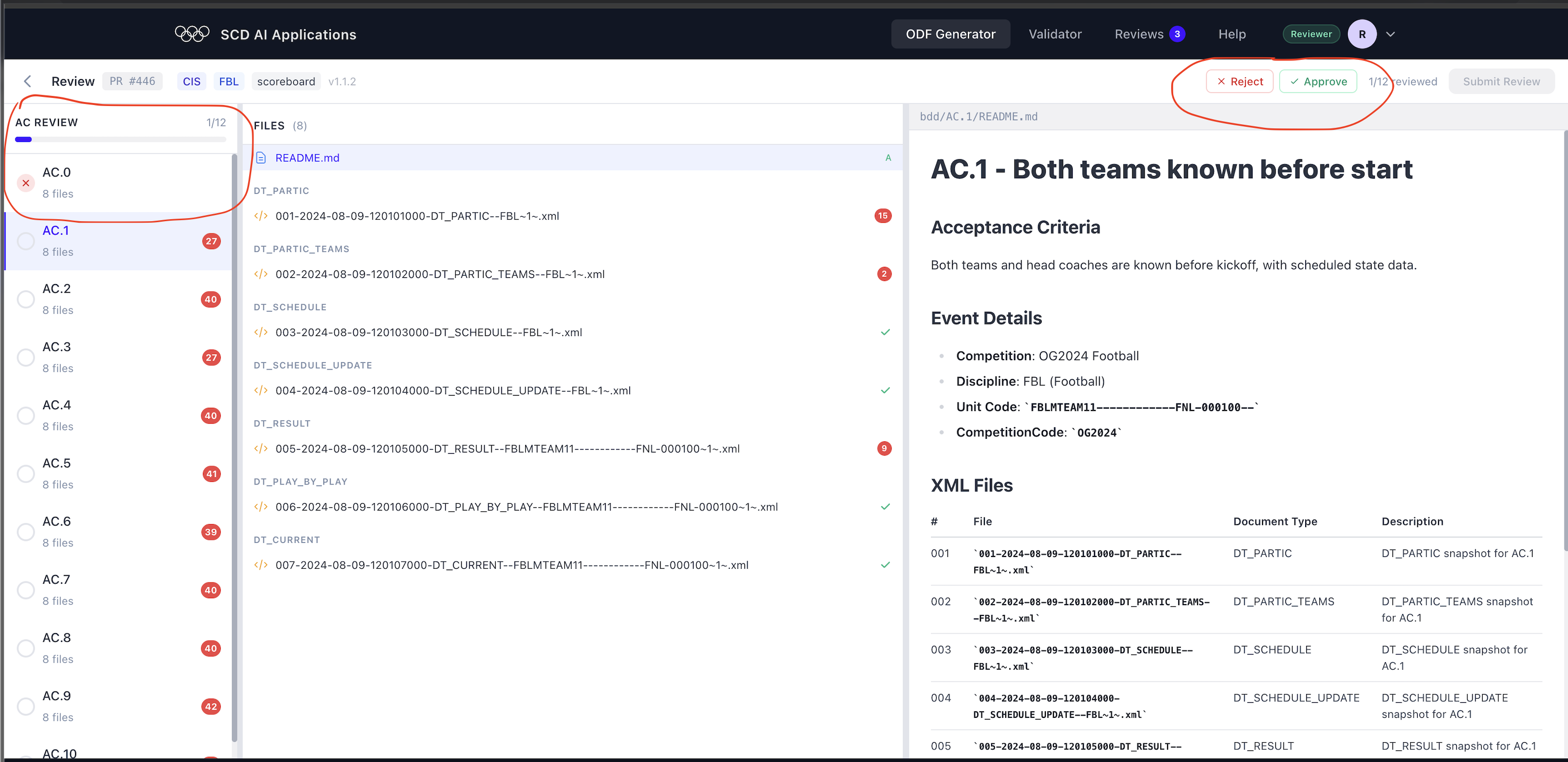
Task: Click the CIS tag
Action: click(x=191, y=81)
